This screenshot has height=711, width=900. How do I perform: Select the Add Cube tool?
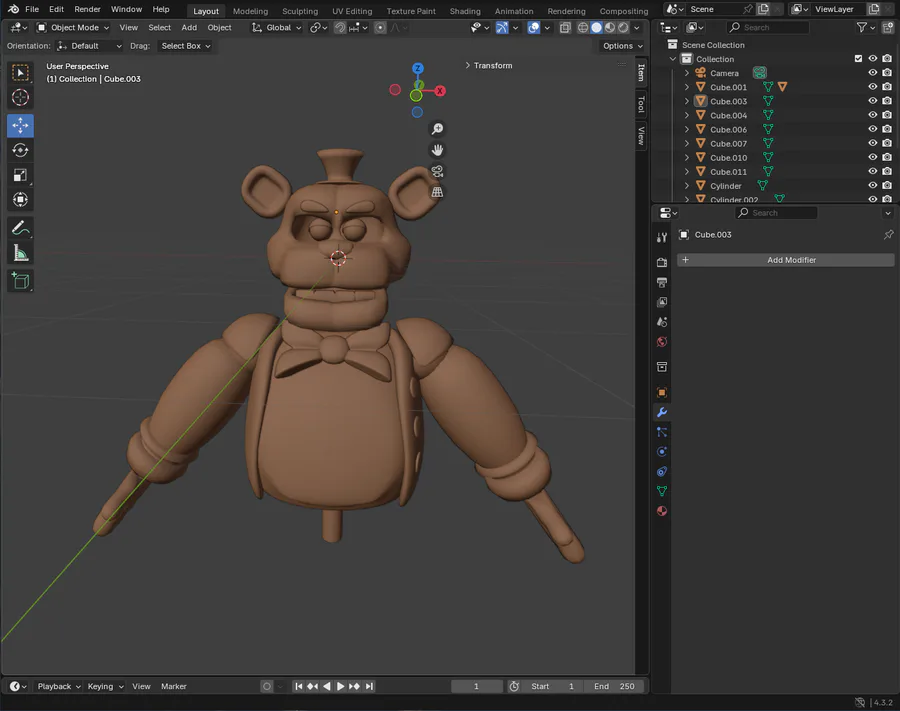point(20,281)
